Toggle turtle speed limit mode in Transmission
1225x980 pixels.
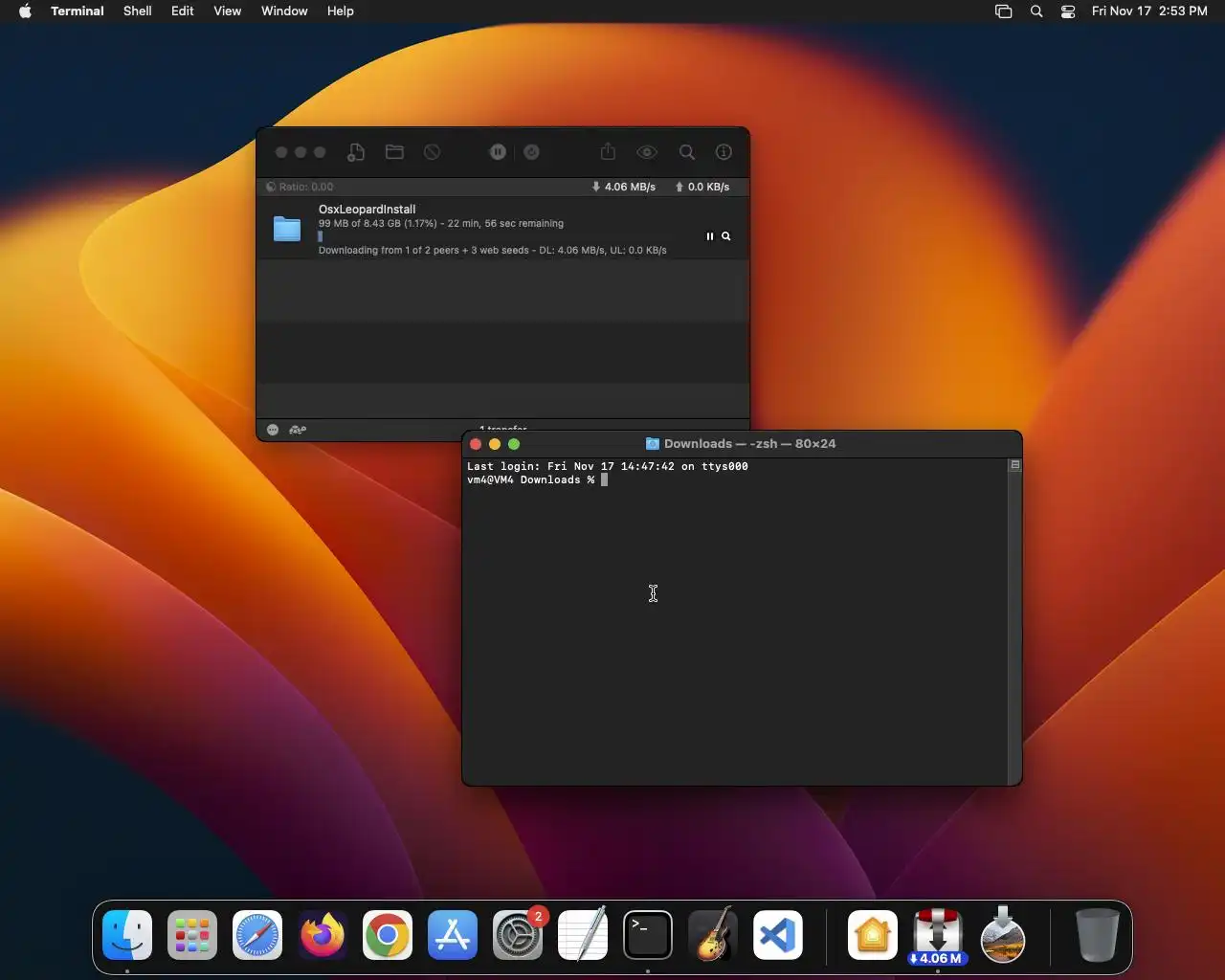[x=298, y=430]
